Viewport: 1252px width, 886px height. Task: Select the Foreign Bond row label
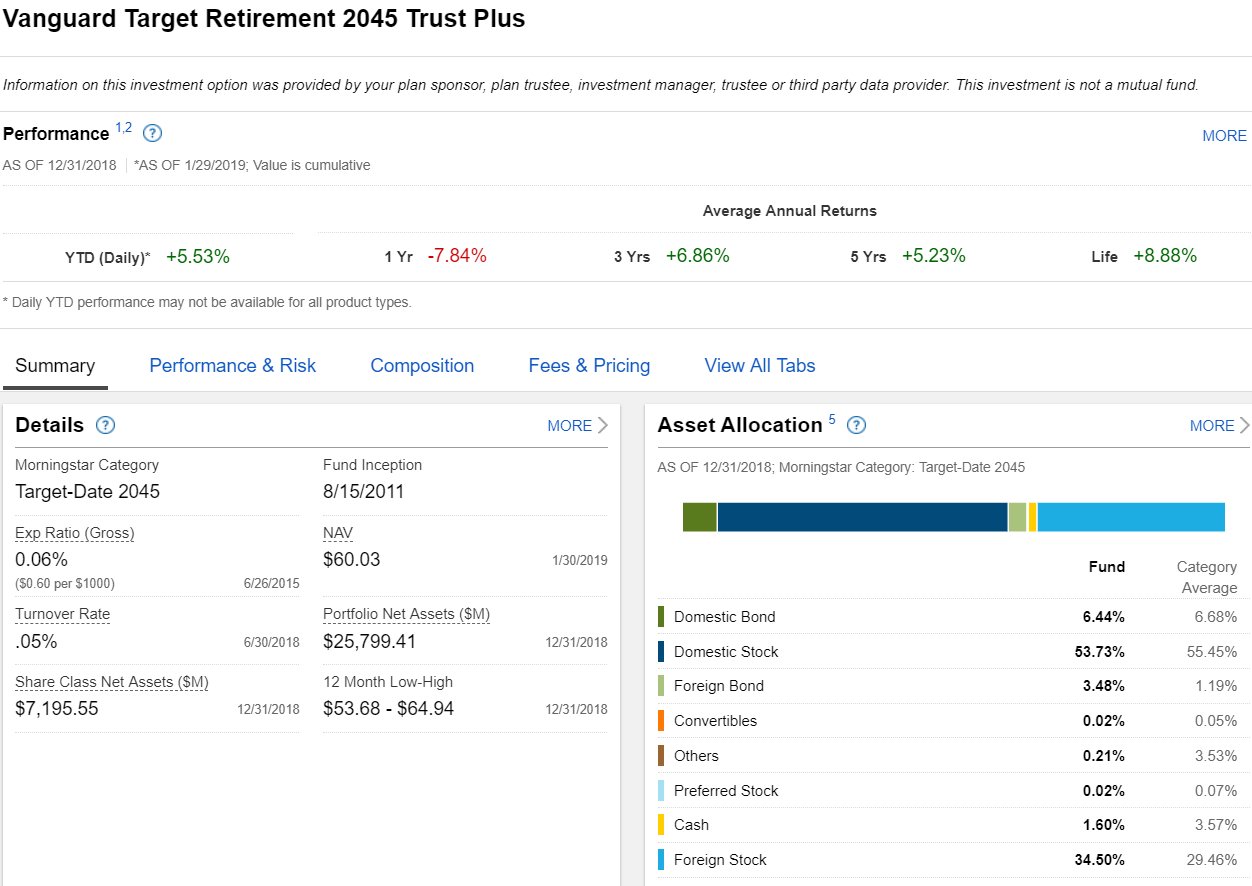coord(719,686)
